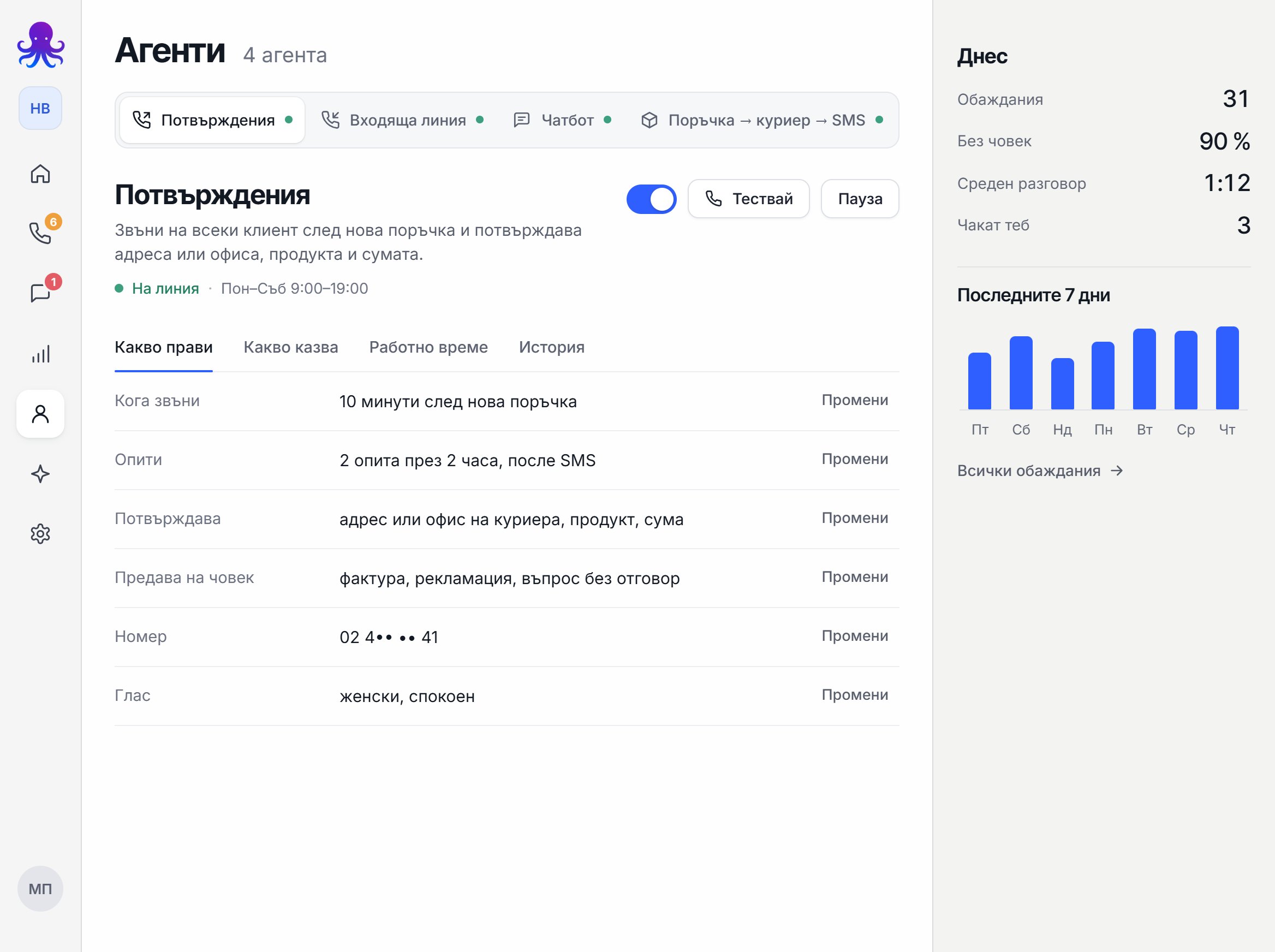Click the На линия status label
The image size is (1275, 952).
tap(165, 288)
